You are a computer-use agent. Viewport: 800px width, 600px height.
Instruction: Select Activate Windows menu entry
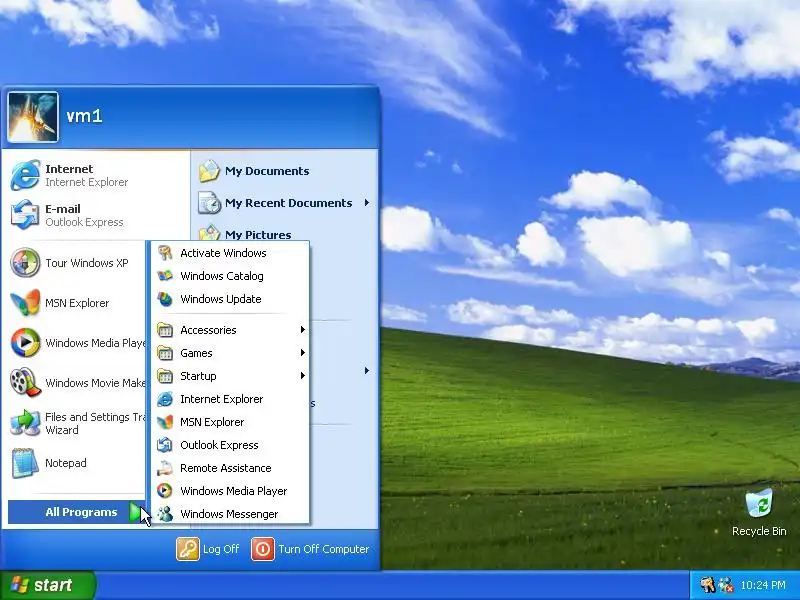[228, 253]
